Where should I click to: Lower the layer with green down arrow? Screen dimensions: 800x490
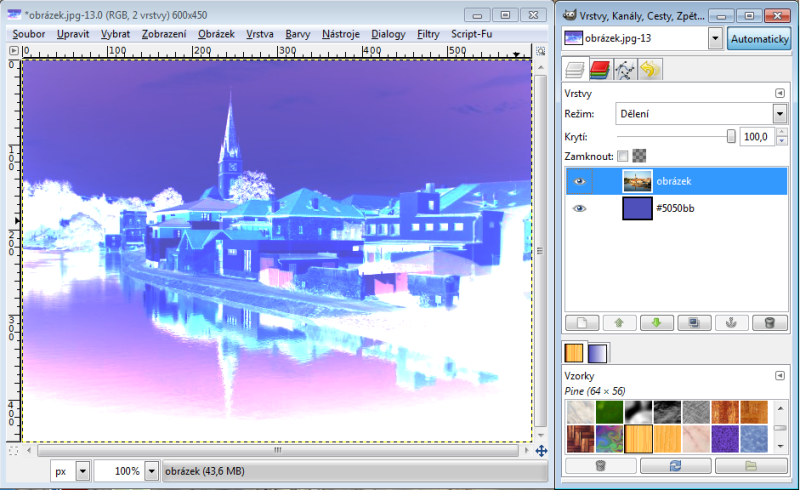[657, 323]
